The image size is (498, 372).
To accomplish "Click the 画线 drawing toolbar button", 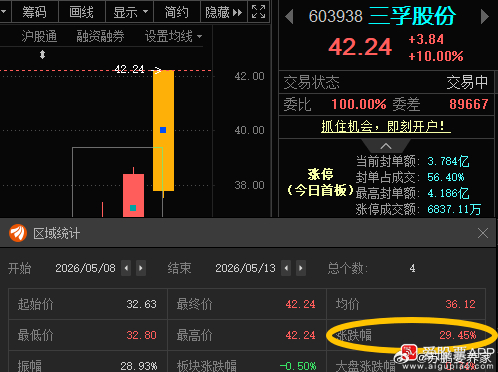I will pyautogui.click(x=82, y=12).
